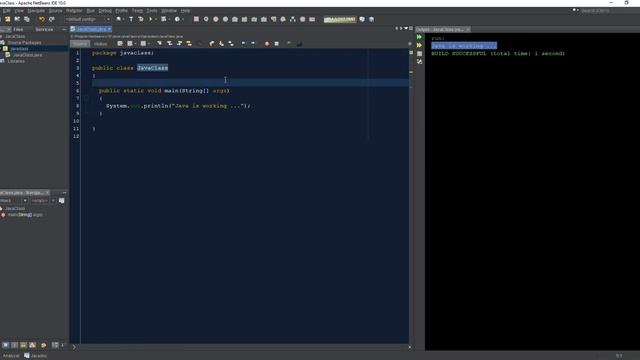Click the 'package javaclass;' line
The width and height of the screenshot is (640, 360).
tap(123, 53)
